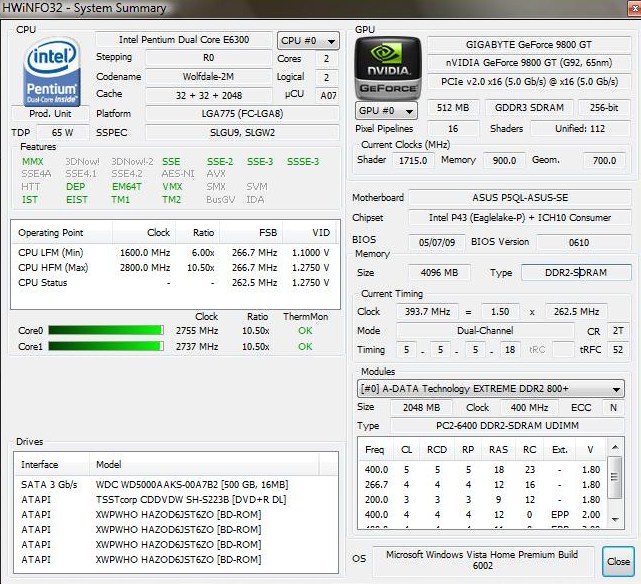The width and height of the screenshot is (641, 584).
Task: Click the LGA775 platform field
Action: pyautogui.click(x=242, y=114)
